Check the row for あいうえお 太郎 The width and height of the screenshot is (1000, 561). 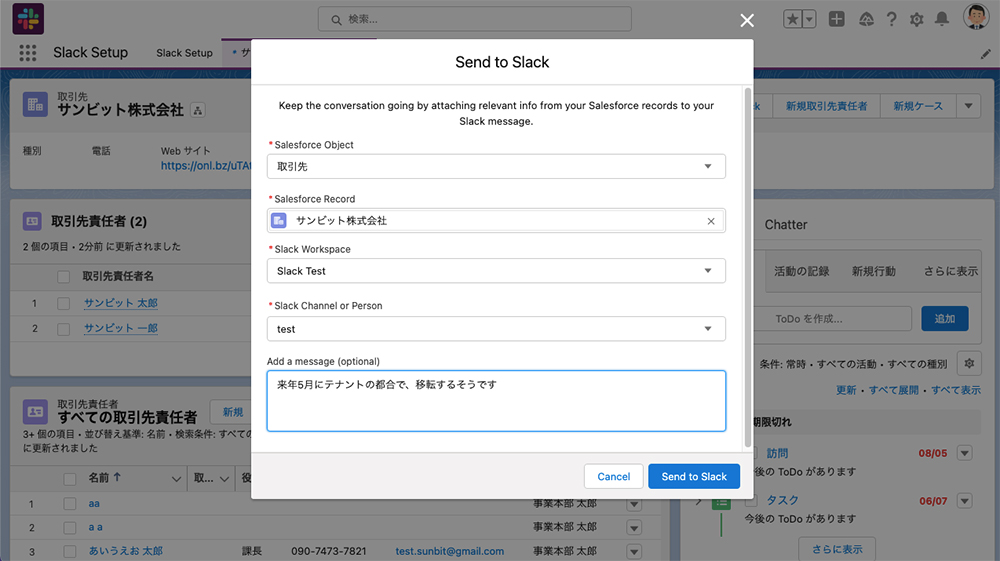coord(70,551)
